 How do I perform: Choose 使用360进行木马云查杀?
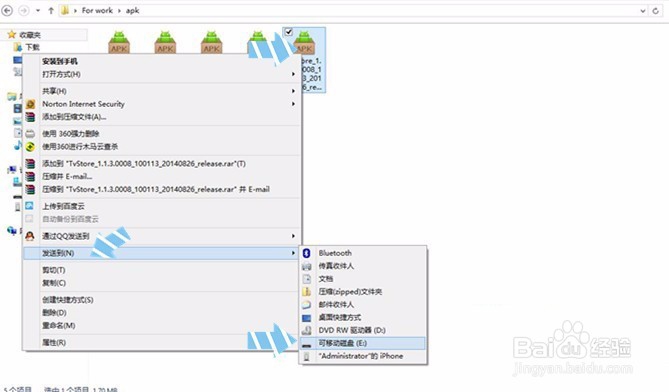(162, 147)
